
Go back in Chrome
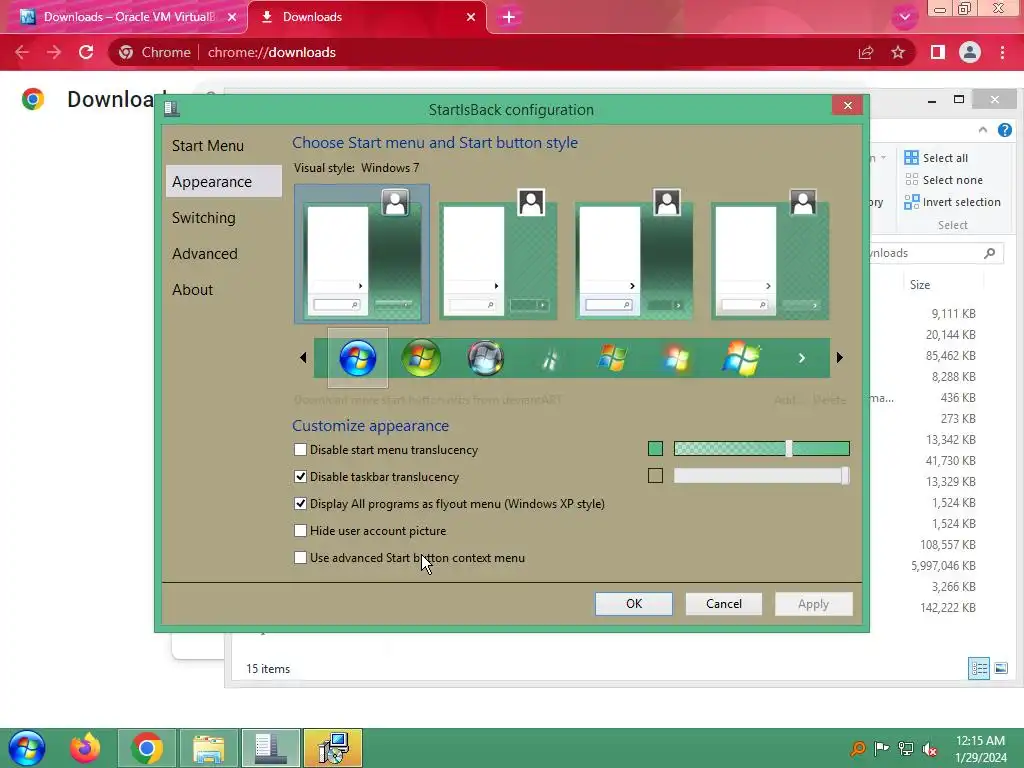coord(22,52)
